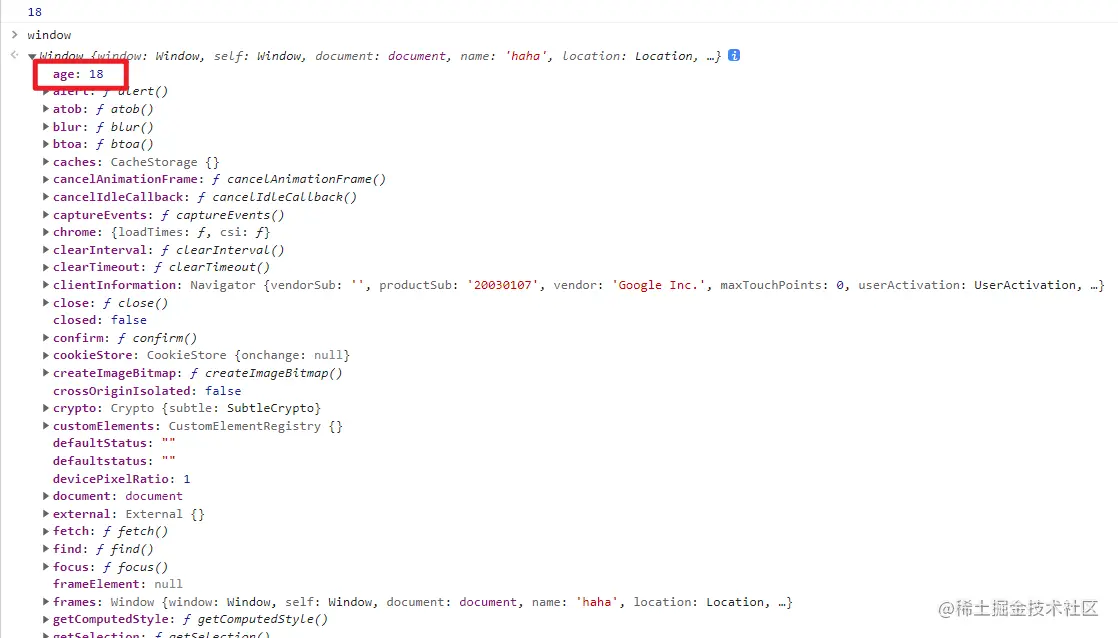1118x638 pixels.
Task: Click the 'window' console input line
Action: (49, 35)
